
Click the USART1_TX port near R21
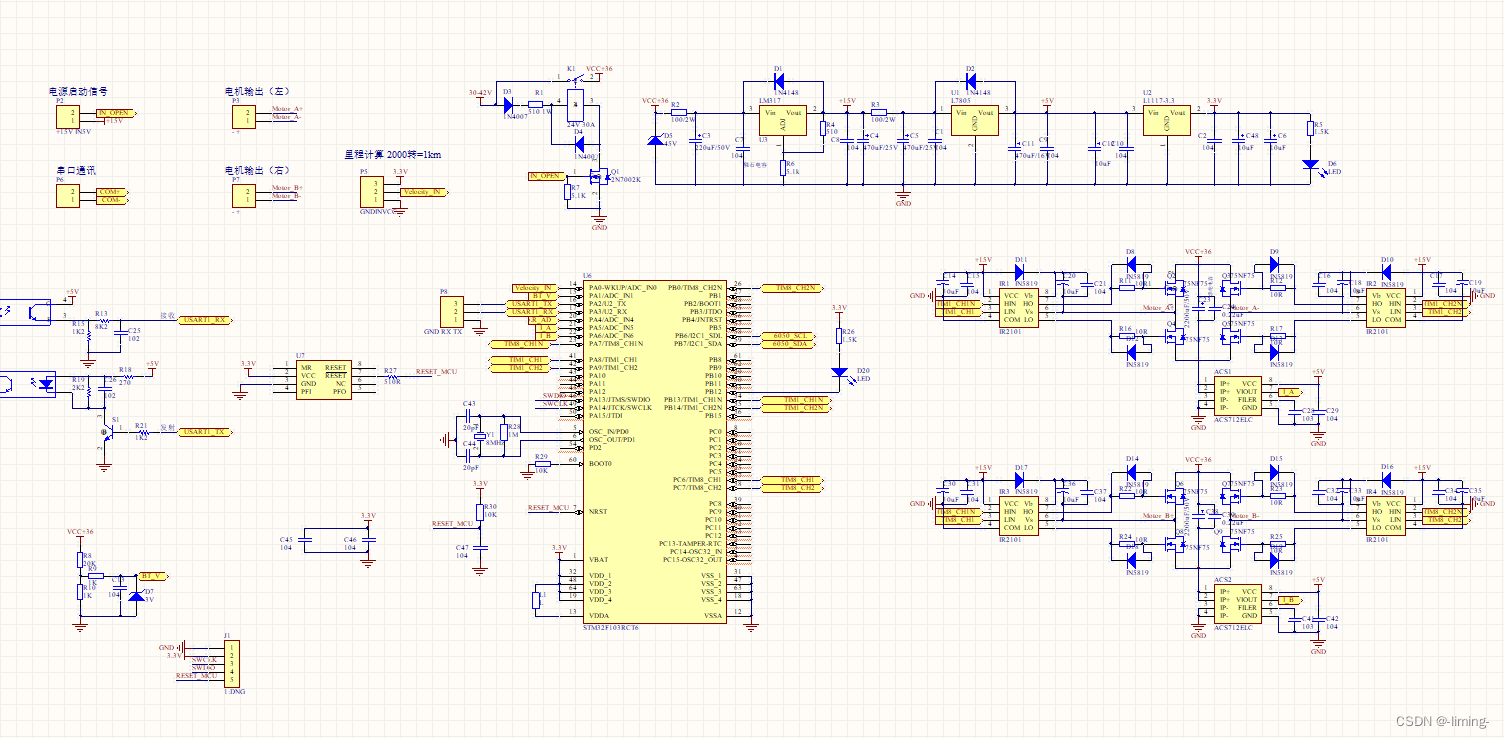coord(206,432)
